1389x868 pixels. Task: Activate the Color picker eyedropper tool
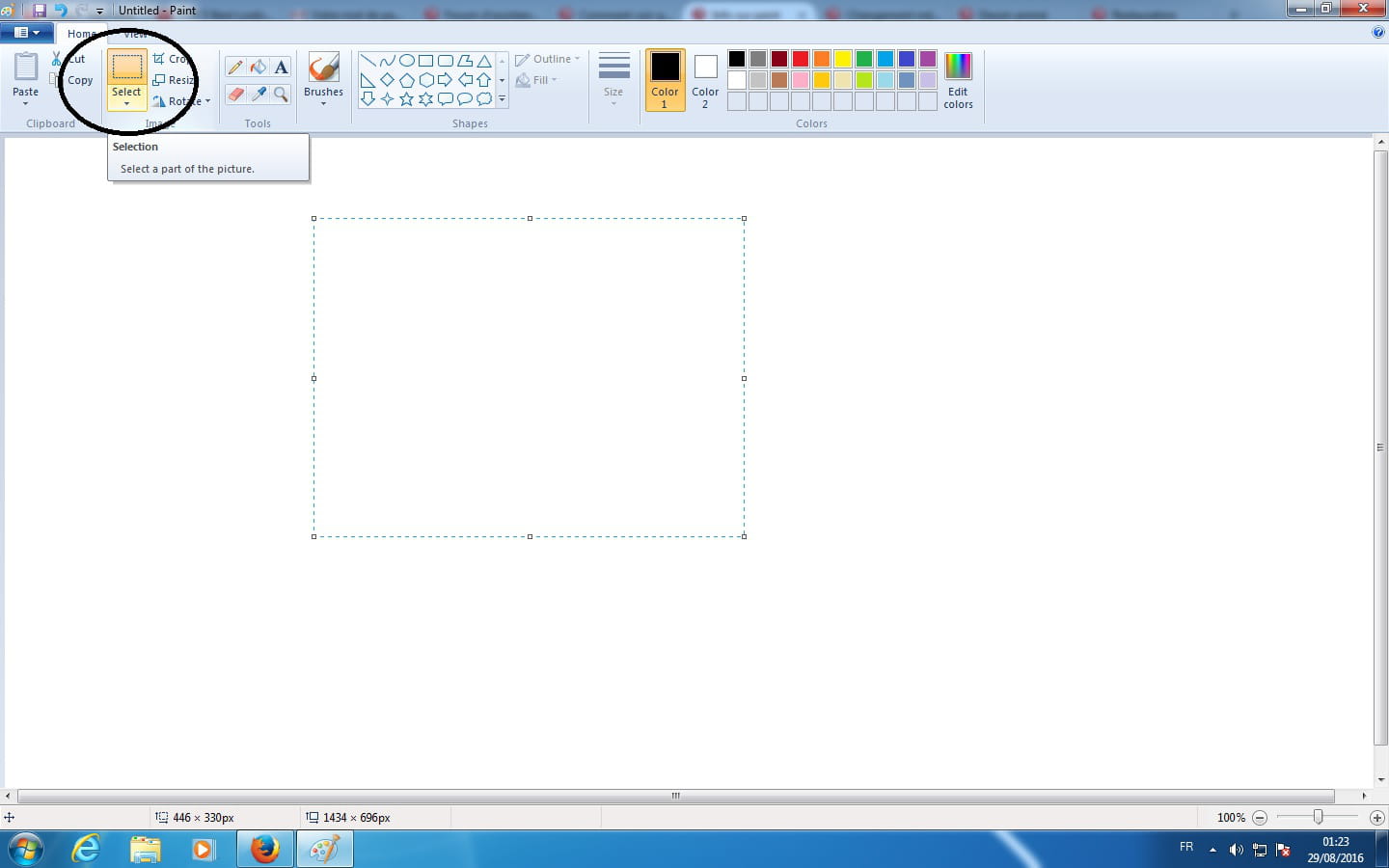258,94
